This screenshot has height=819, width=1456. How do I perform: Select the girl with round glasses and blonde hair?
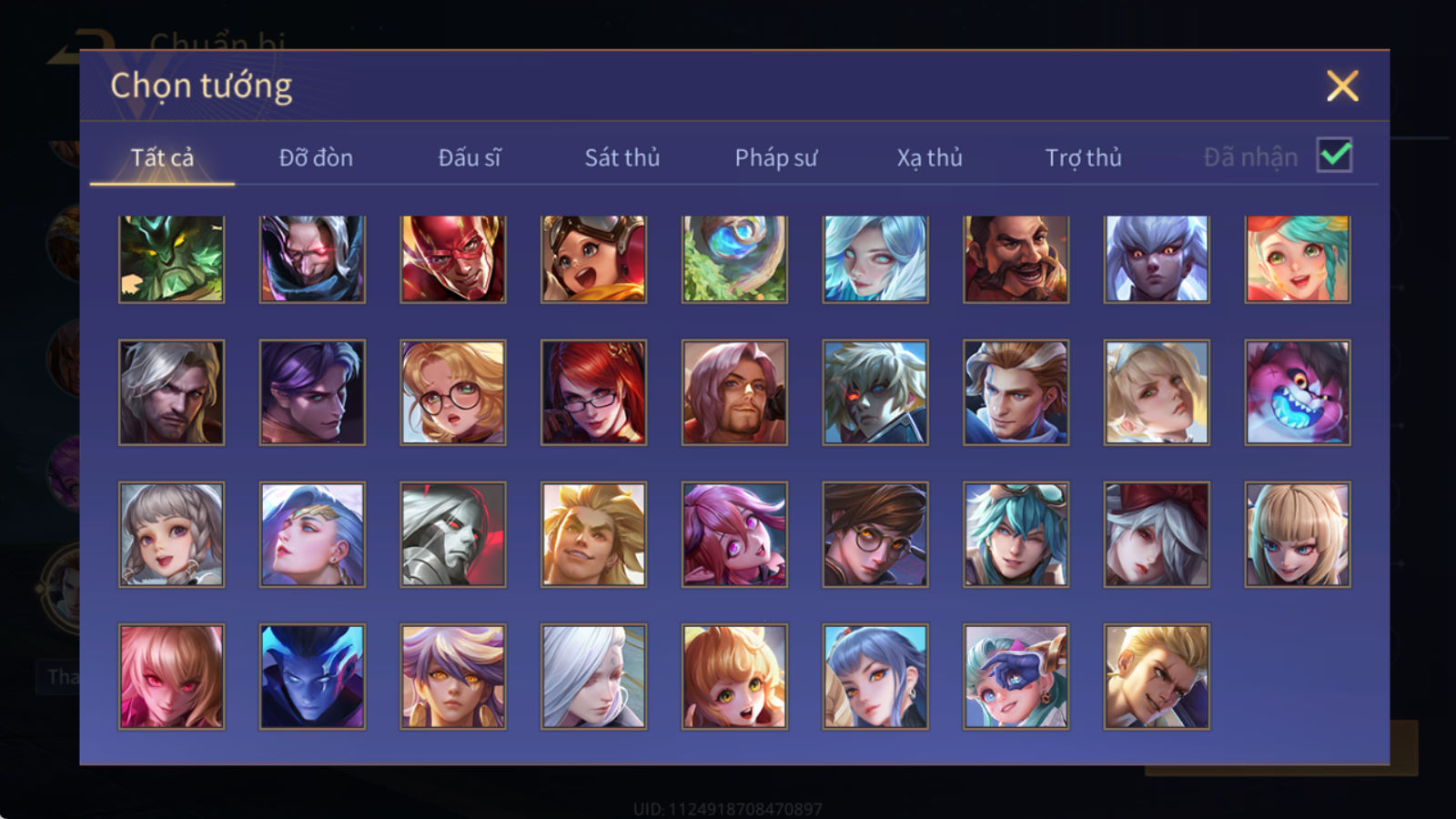point(453,392)
